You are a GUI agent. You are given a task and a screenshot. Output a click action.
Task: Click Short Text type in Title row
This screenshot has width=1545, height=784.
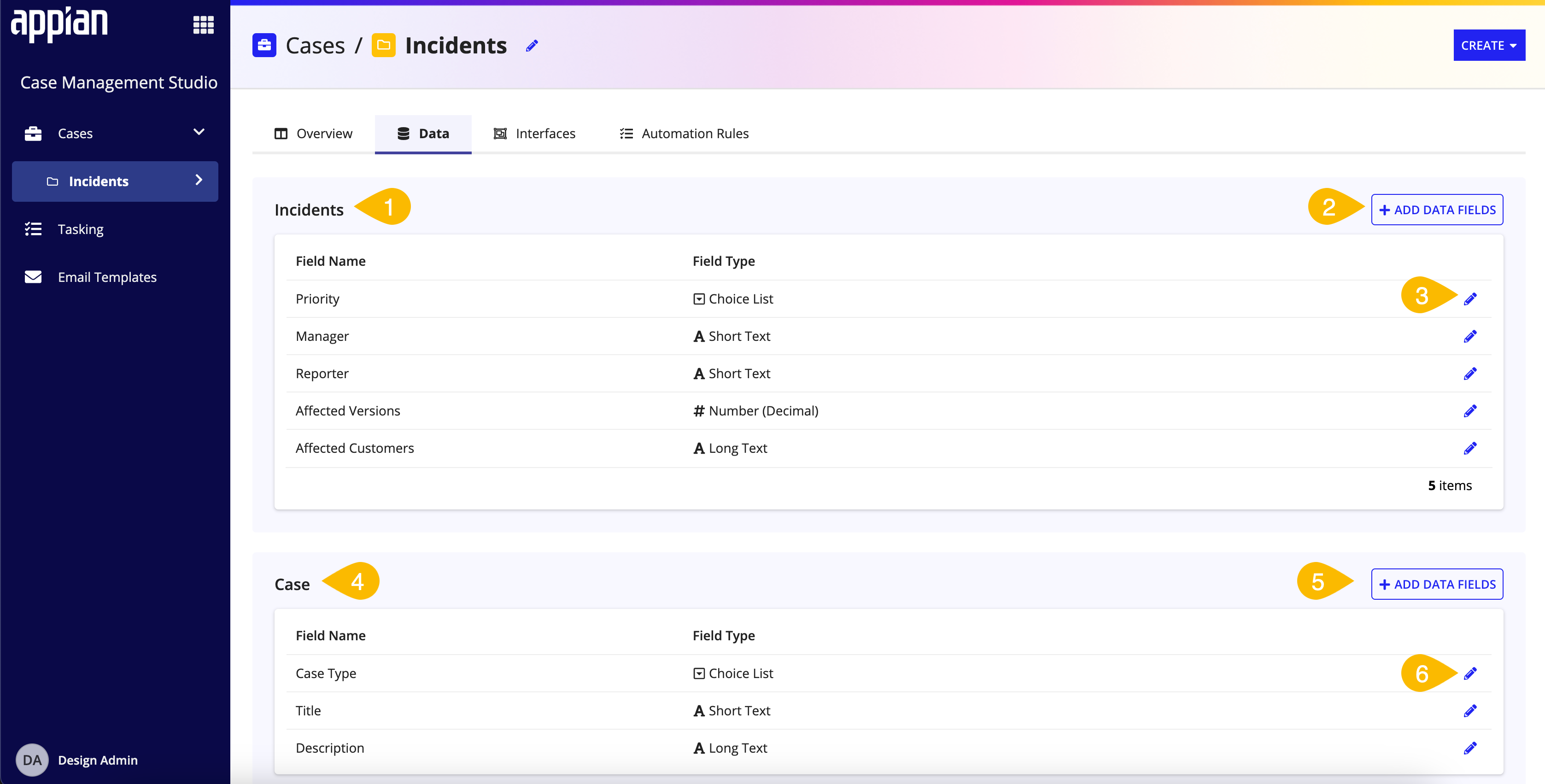731,711
